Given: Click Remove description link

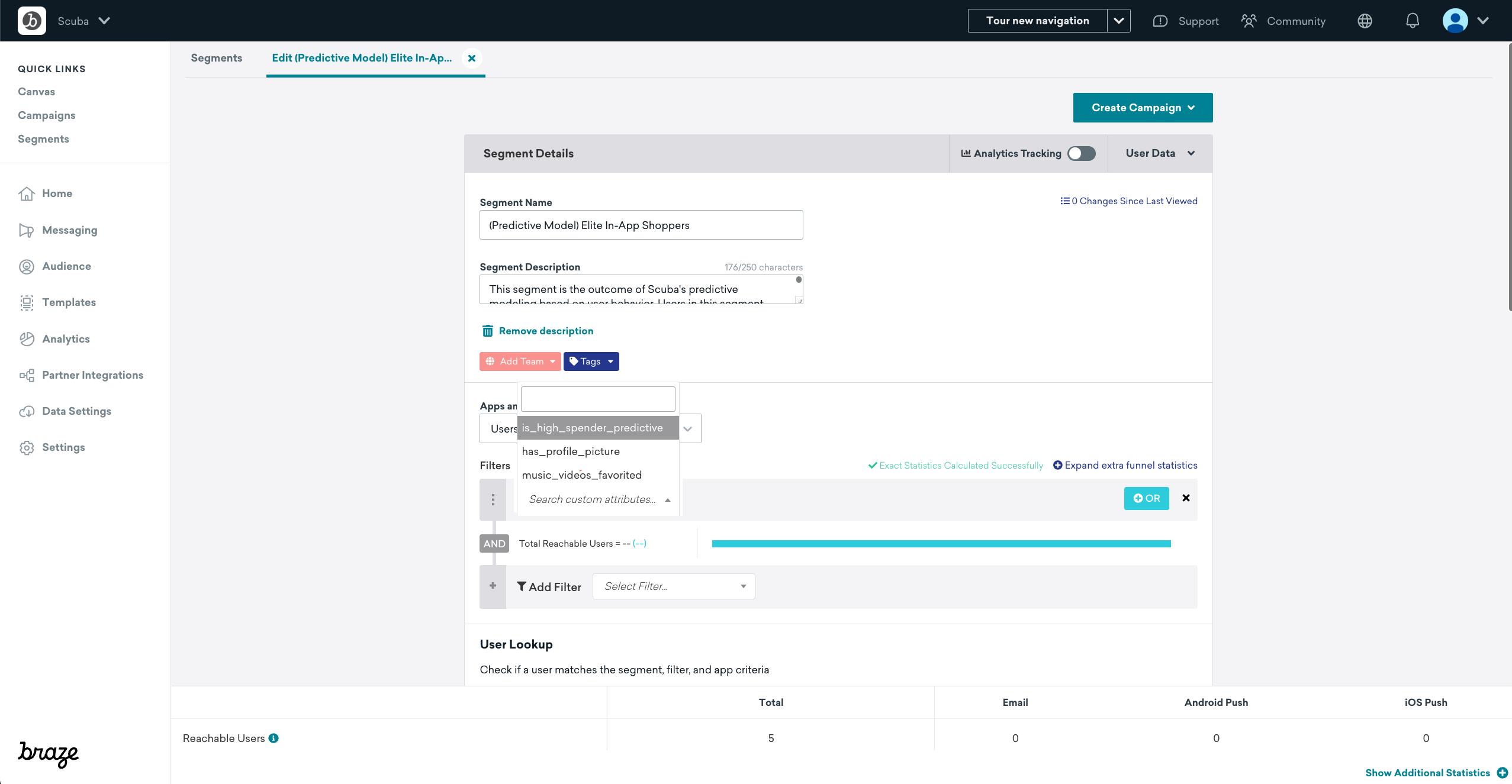Looking at the screenshot, I should coord(546,331).
